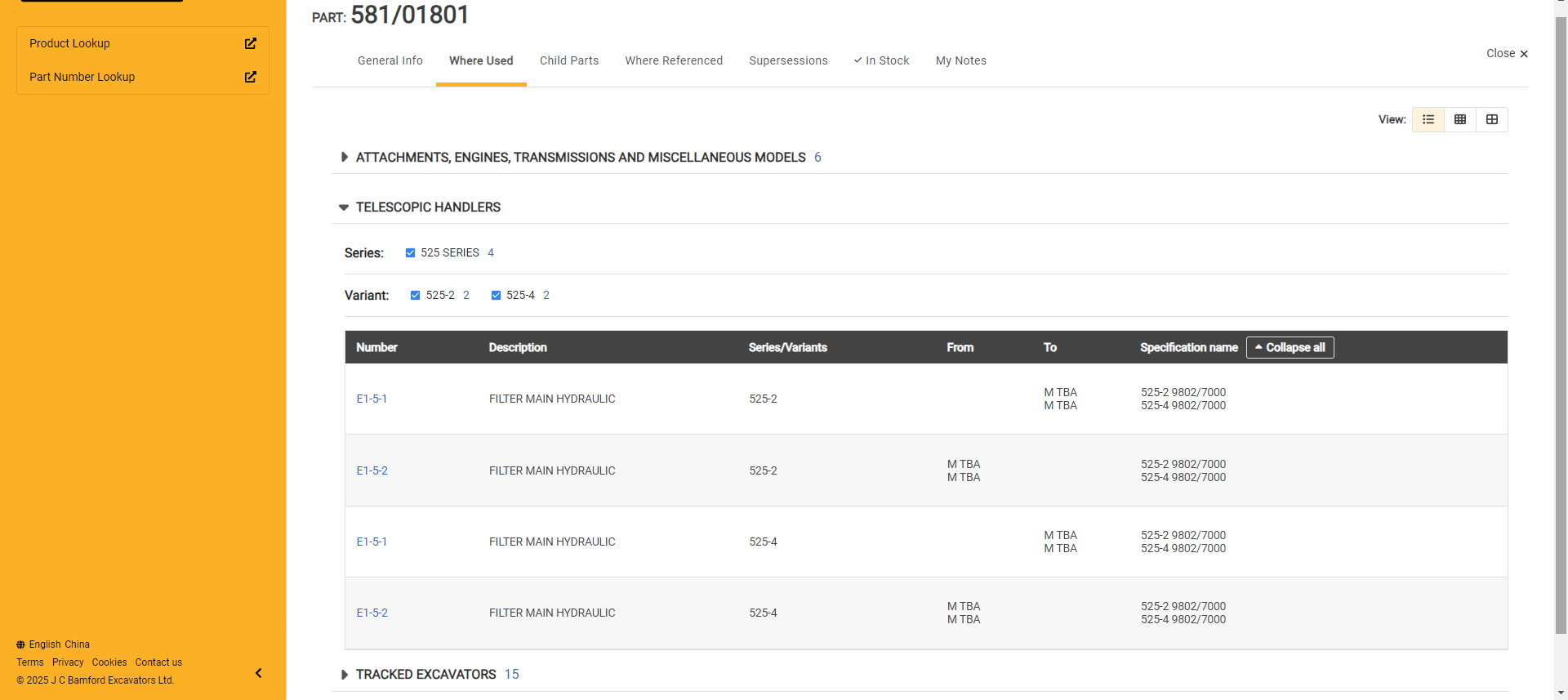Image resolution: width=1568 pixels, height=700 pixels.
Task: Click the Product Lookup external link icon
Action: [251, 43]
